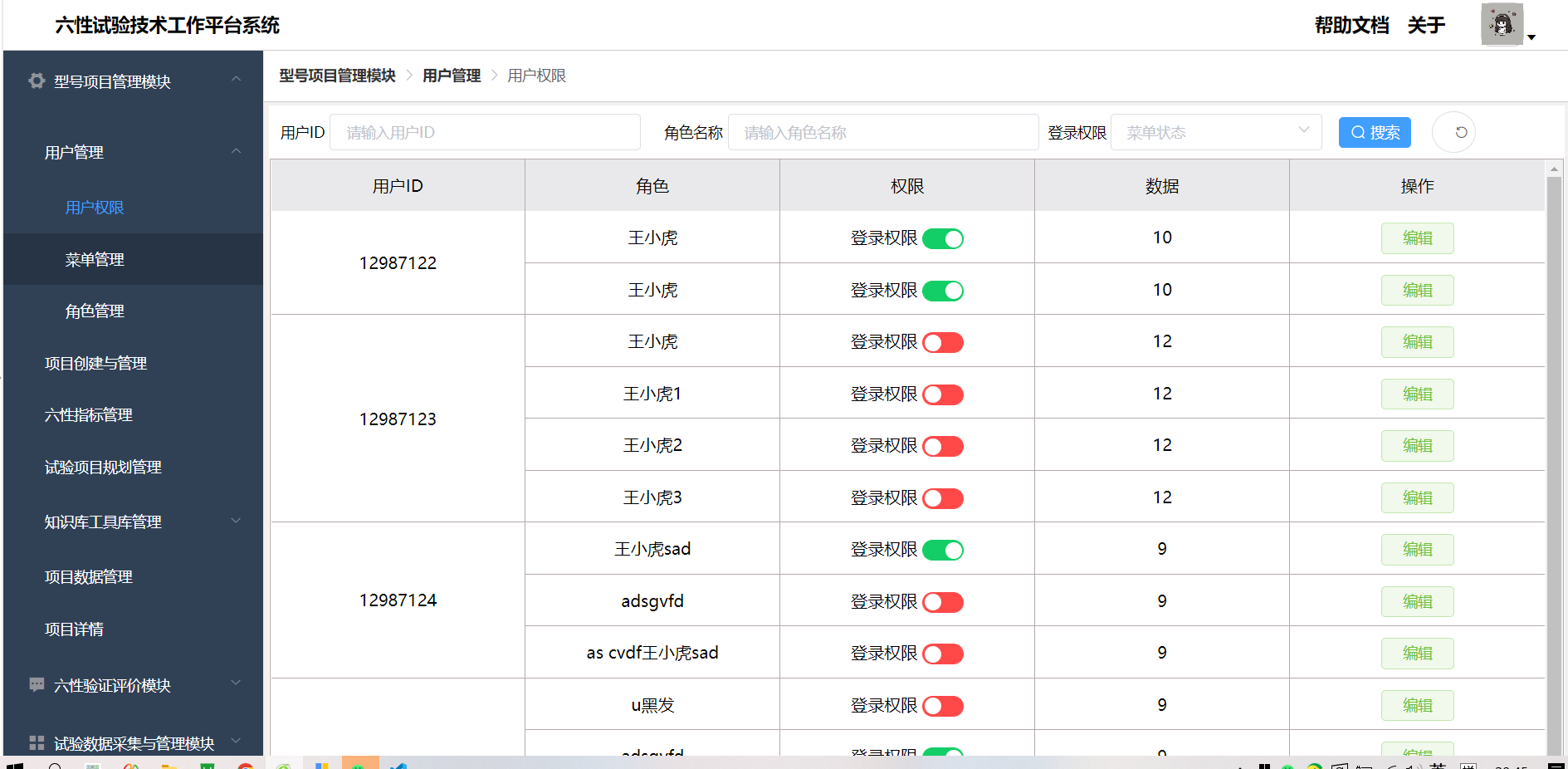Expand 知识库工具库管理 menu chevron
Screen dimensions: 1568x769
pos(236,521)
